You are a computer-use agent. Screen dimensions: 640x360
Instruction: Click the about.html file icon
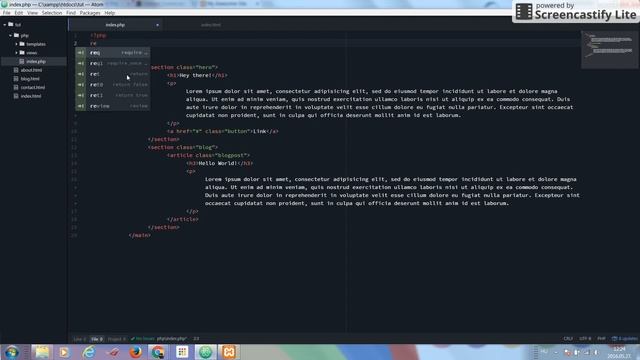[x=16, y=70]
